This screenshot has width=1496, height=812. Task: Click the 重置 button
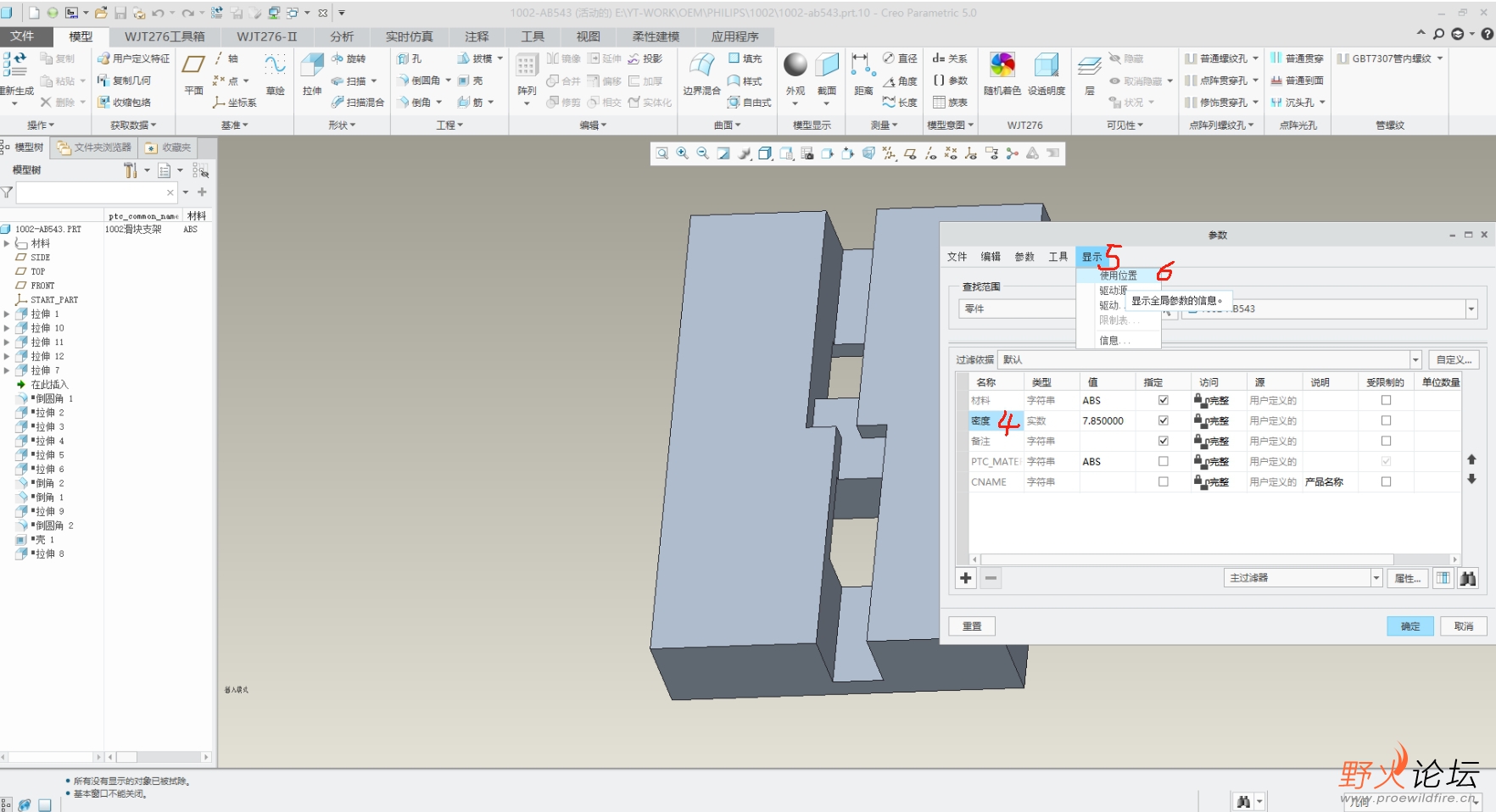click(x=972, y=626)
